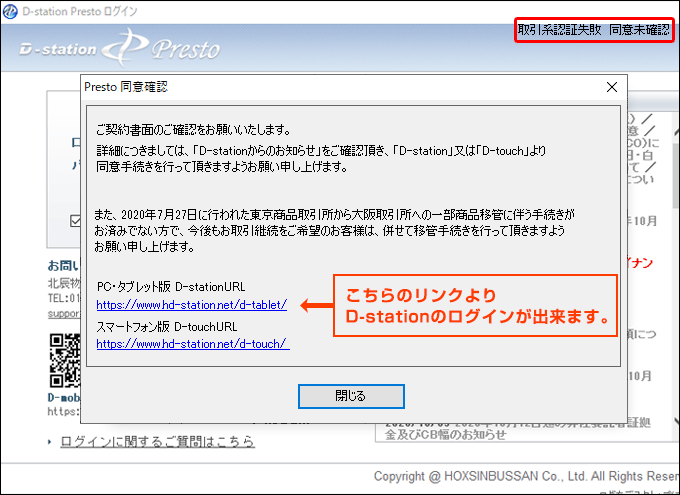Open the ログインに関するご質問はこちら link
This screenshot has height=495, width=680.
click(157, 442)
